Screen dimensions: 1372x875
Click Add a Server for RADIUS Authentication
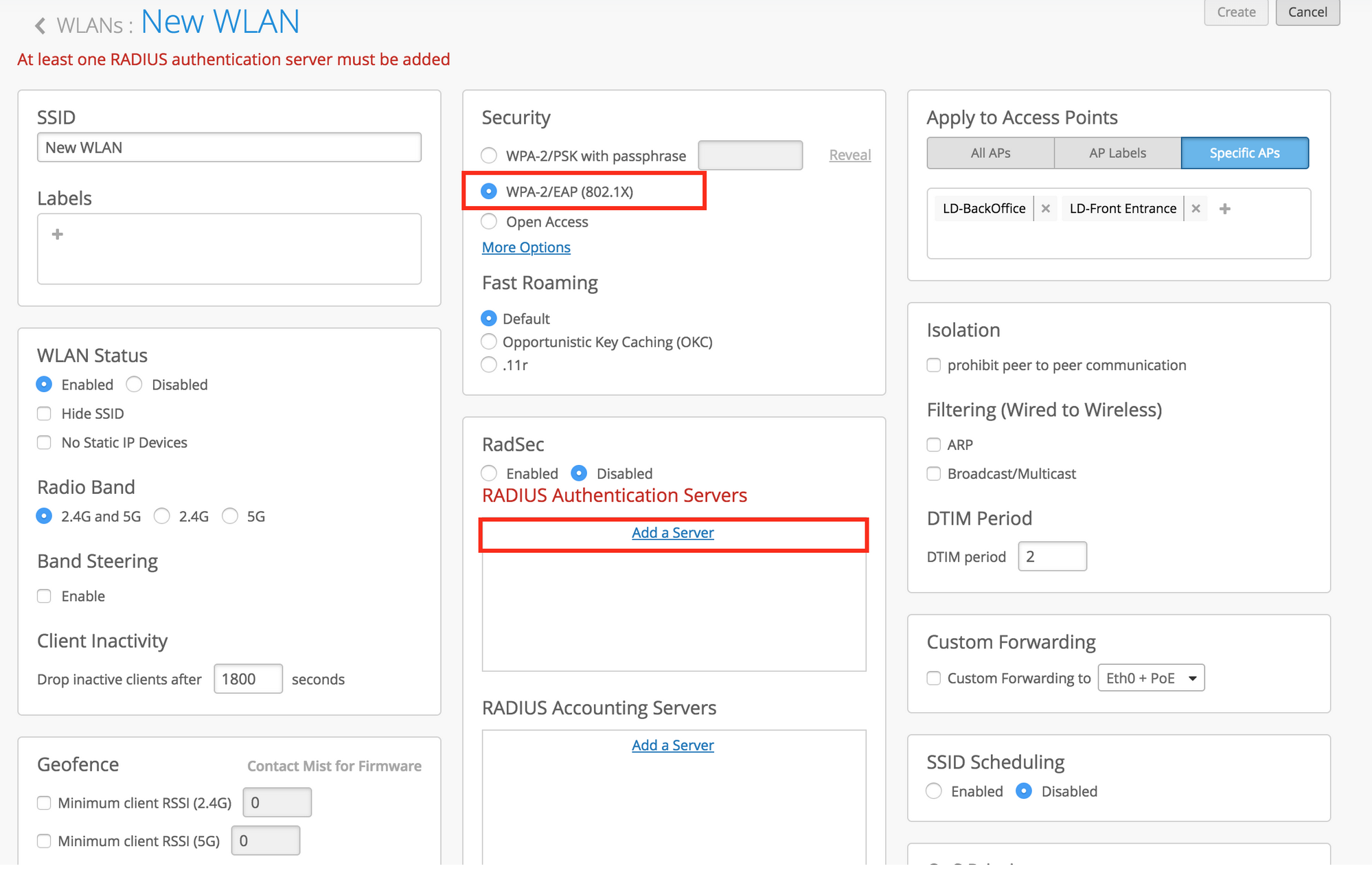[672, 533]
